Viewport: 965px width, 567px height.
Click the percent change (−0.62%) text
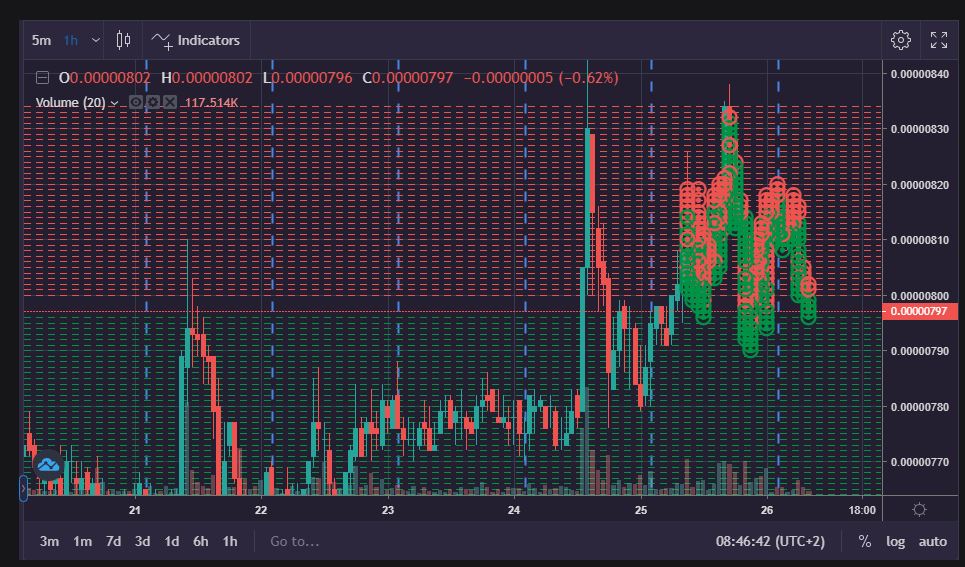click(x=589, y=78)
